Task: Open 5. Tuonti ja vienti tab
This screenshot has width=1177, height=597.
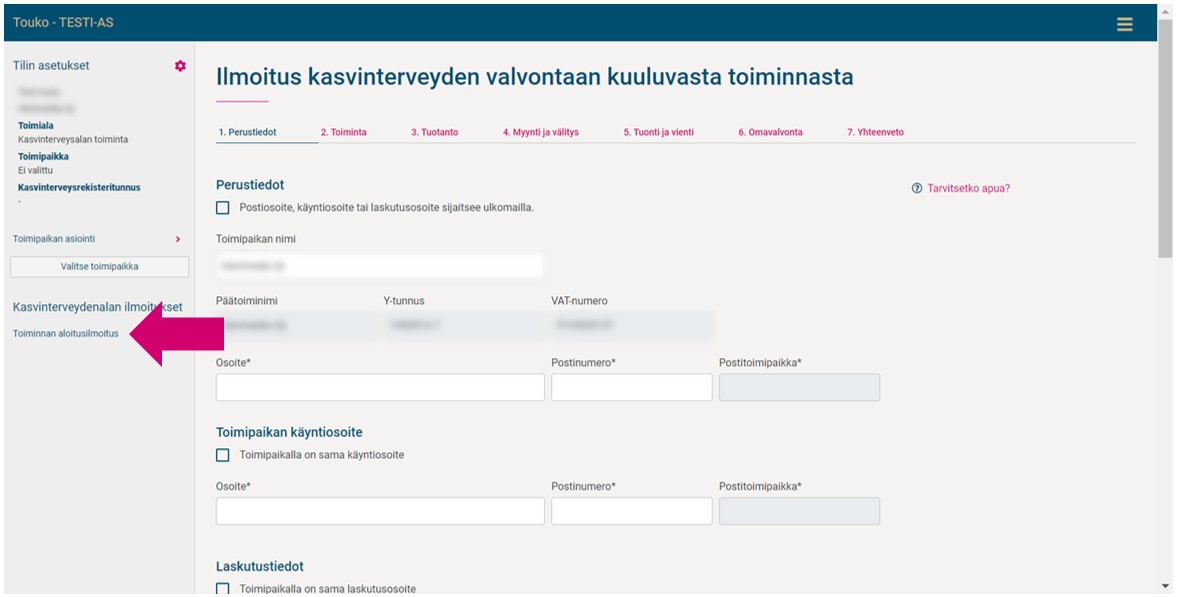Action: 658,132
